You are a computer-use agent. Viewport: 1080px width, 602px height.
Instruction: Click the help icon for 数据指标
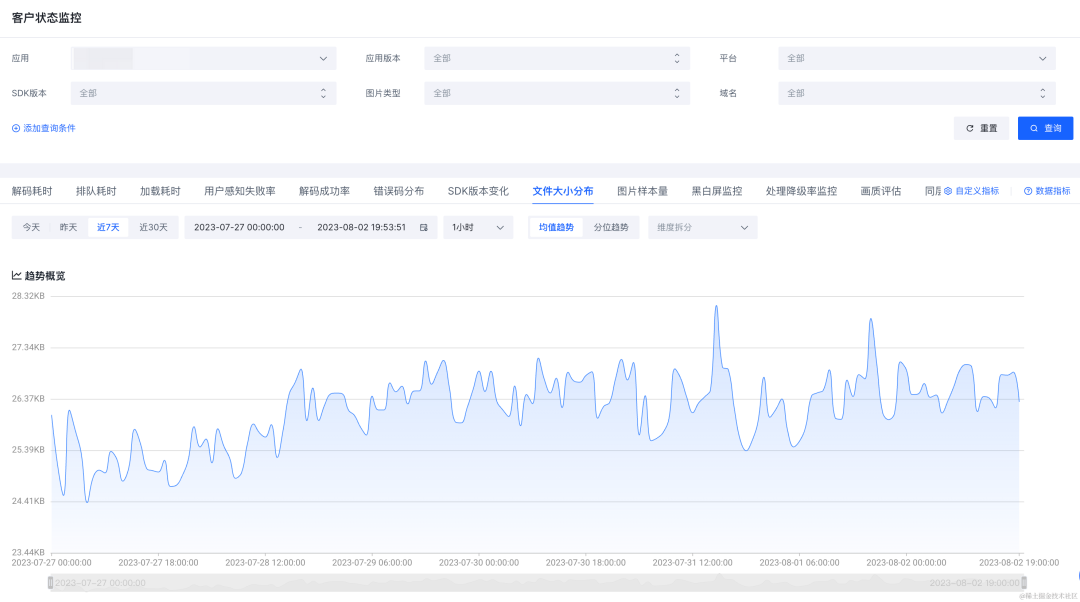click(x=1028, y=191)
